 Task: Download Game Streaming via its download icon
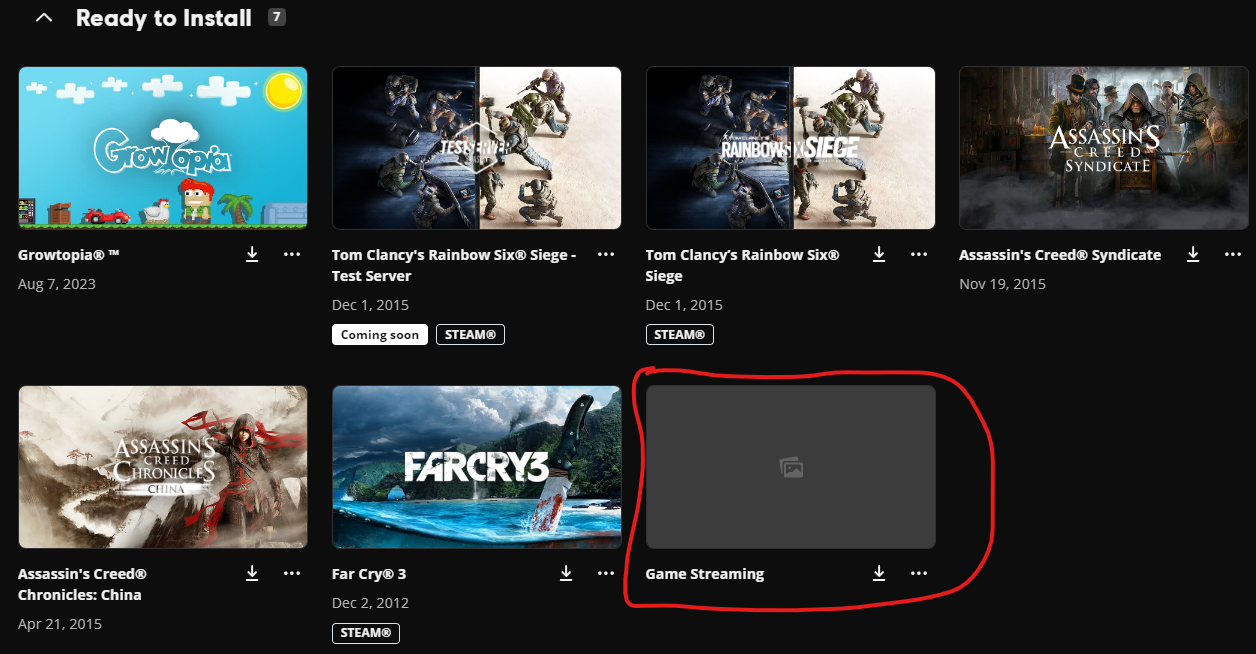click(879, 573)
